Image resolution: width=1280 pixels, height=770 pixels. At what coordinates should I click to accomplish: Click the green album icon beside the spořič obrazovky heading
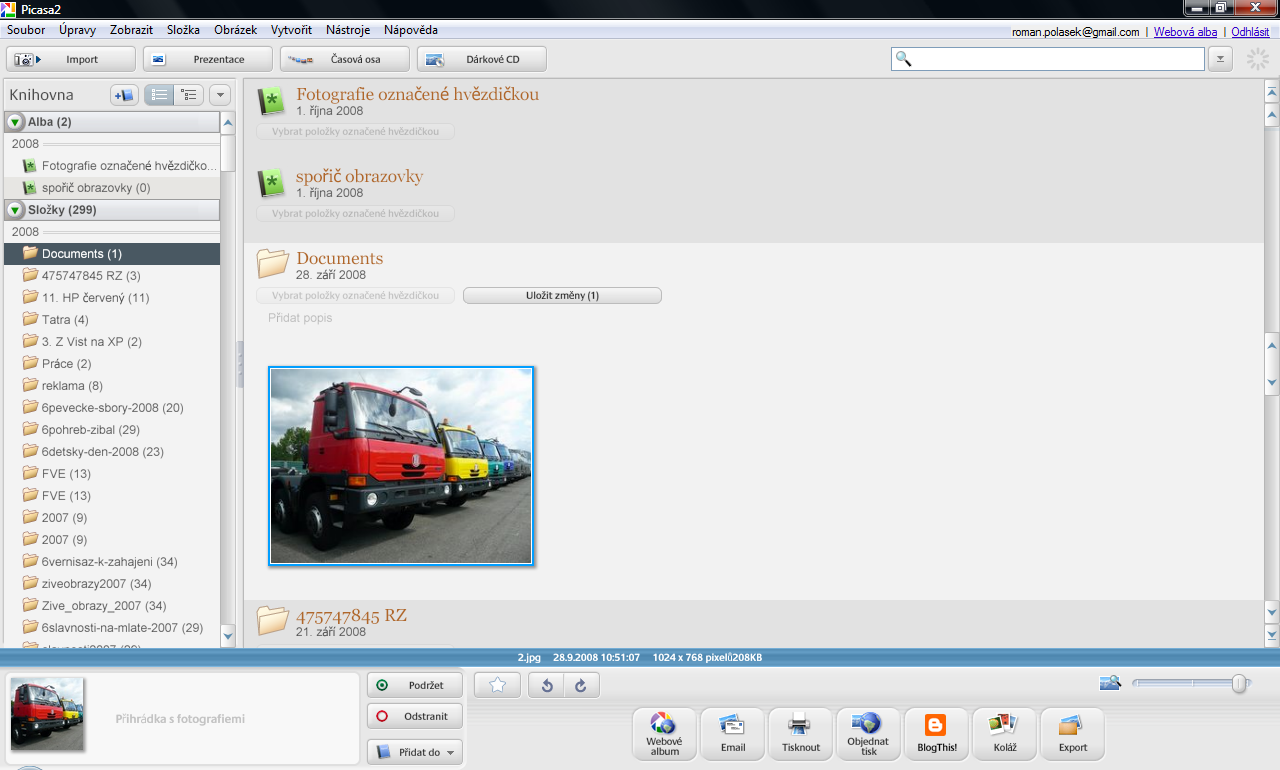[x=271, y=183]
